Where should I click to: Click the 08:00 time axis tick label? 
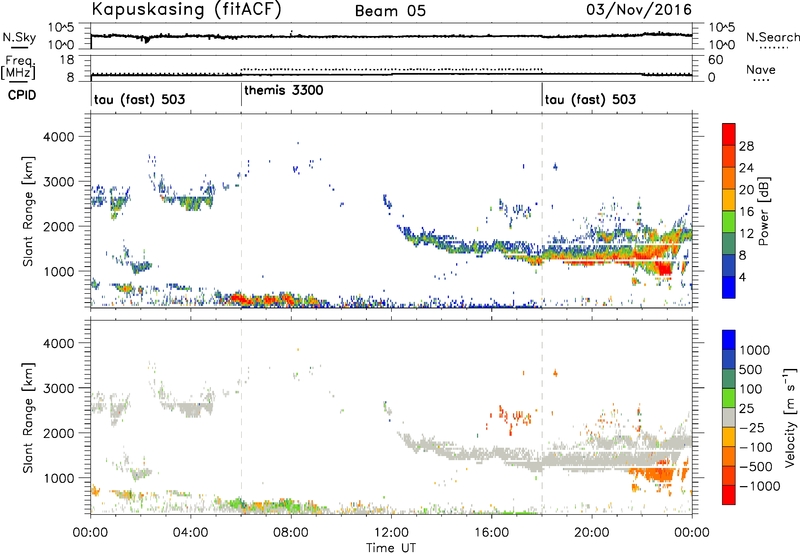[291, 533]
